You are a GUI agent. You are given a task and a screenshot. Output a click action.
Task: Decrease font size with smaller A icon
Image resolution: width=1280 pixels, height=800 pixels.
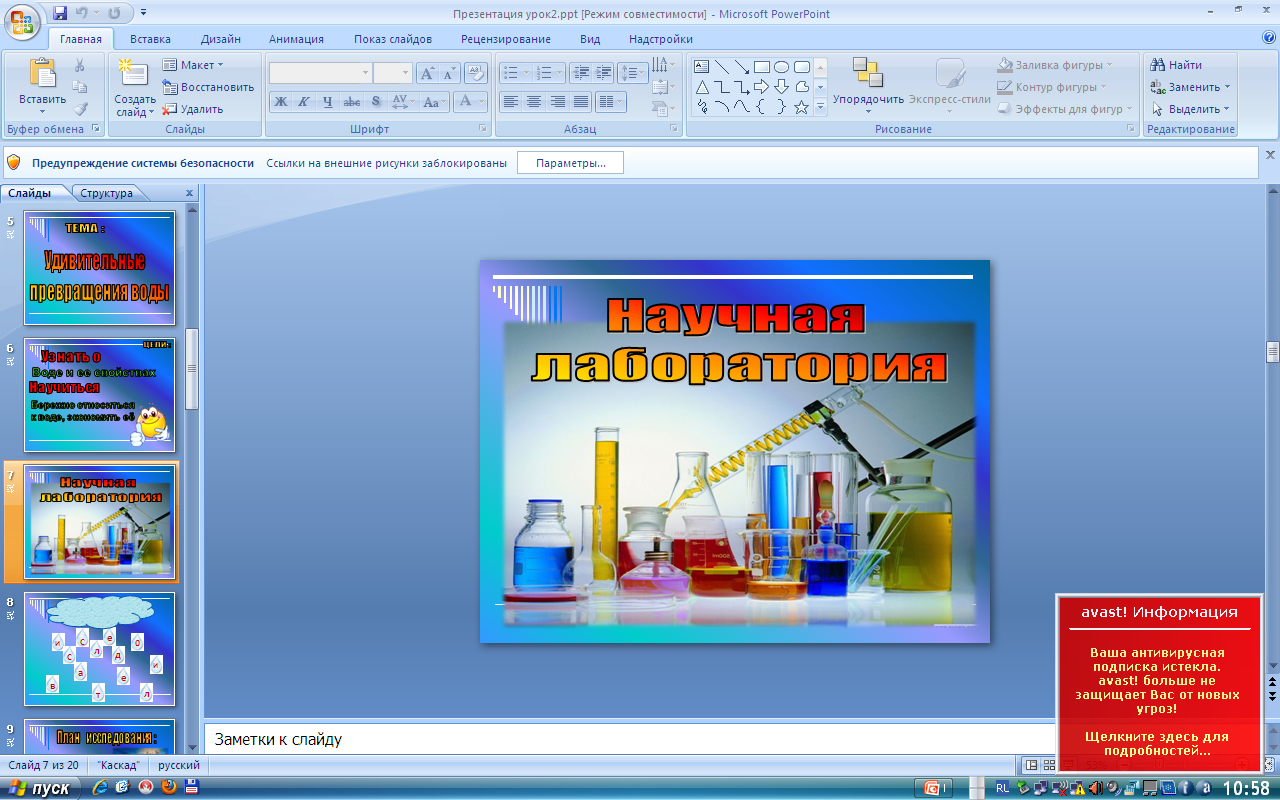click(449, 73)
